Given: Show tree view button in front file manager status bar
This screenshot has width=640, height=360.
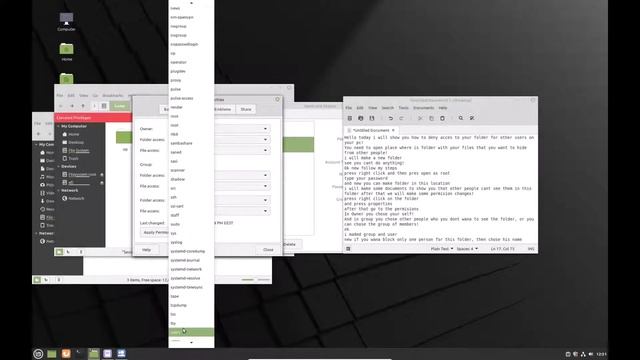Looking at the screenshot, I should (x=68, y=252).
